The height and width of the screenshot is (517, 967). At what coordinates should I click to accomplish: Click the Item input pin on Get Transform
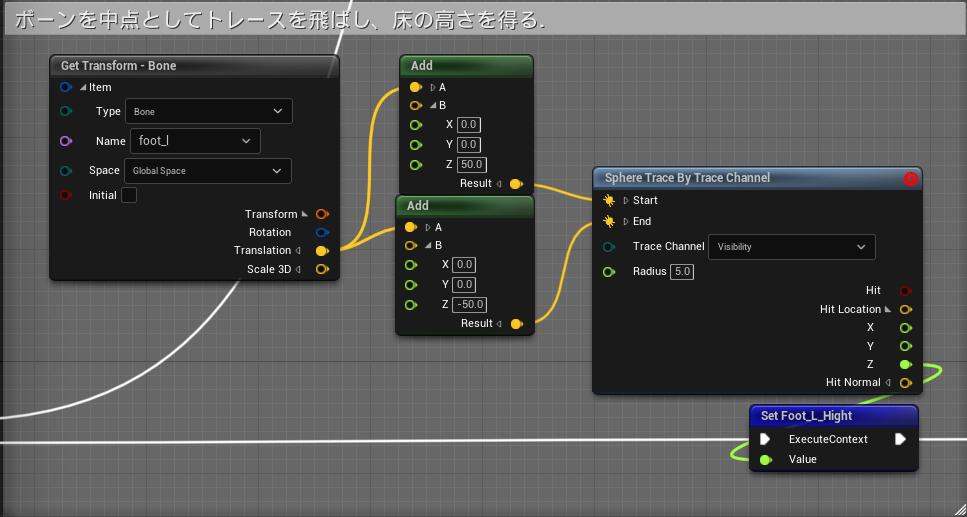point(65,87)
